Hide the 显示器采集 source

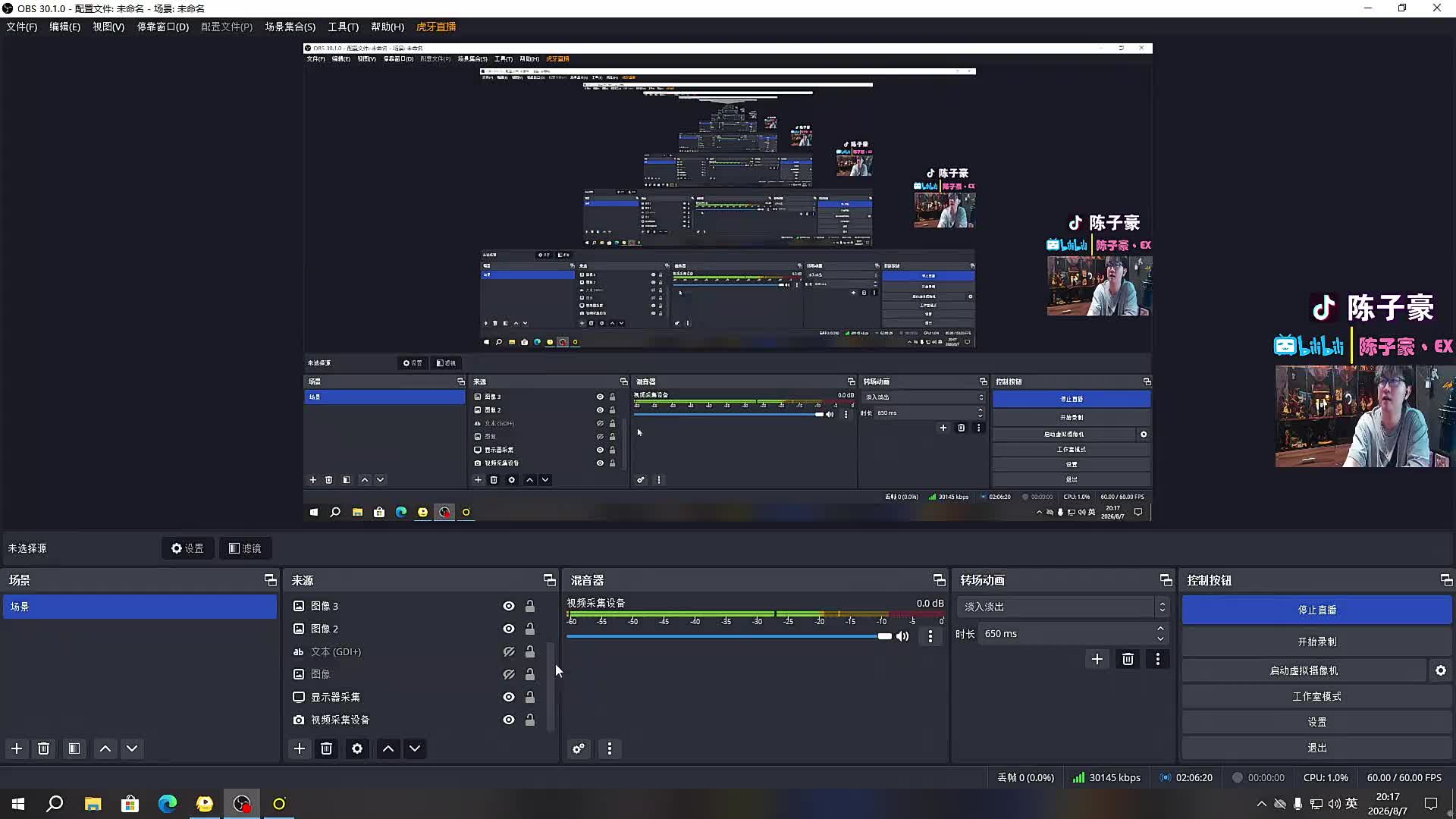509,697
